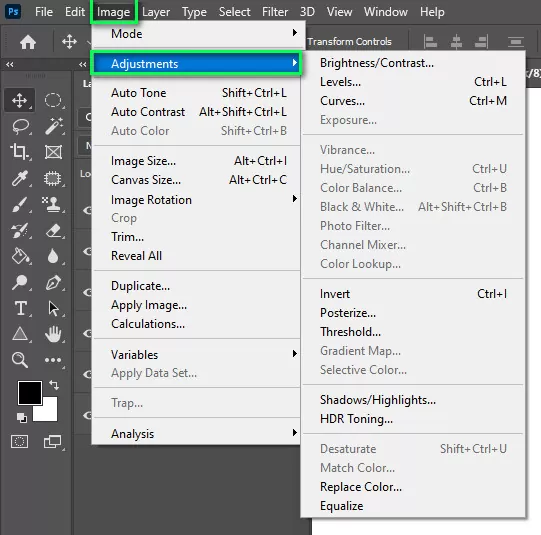Open the black foreground color swatch
Image resolution: width=541 pixels, height=535 pixels.
tap(30, 393)
